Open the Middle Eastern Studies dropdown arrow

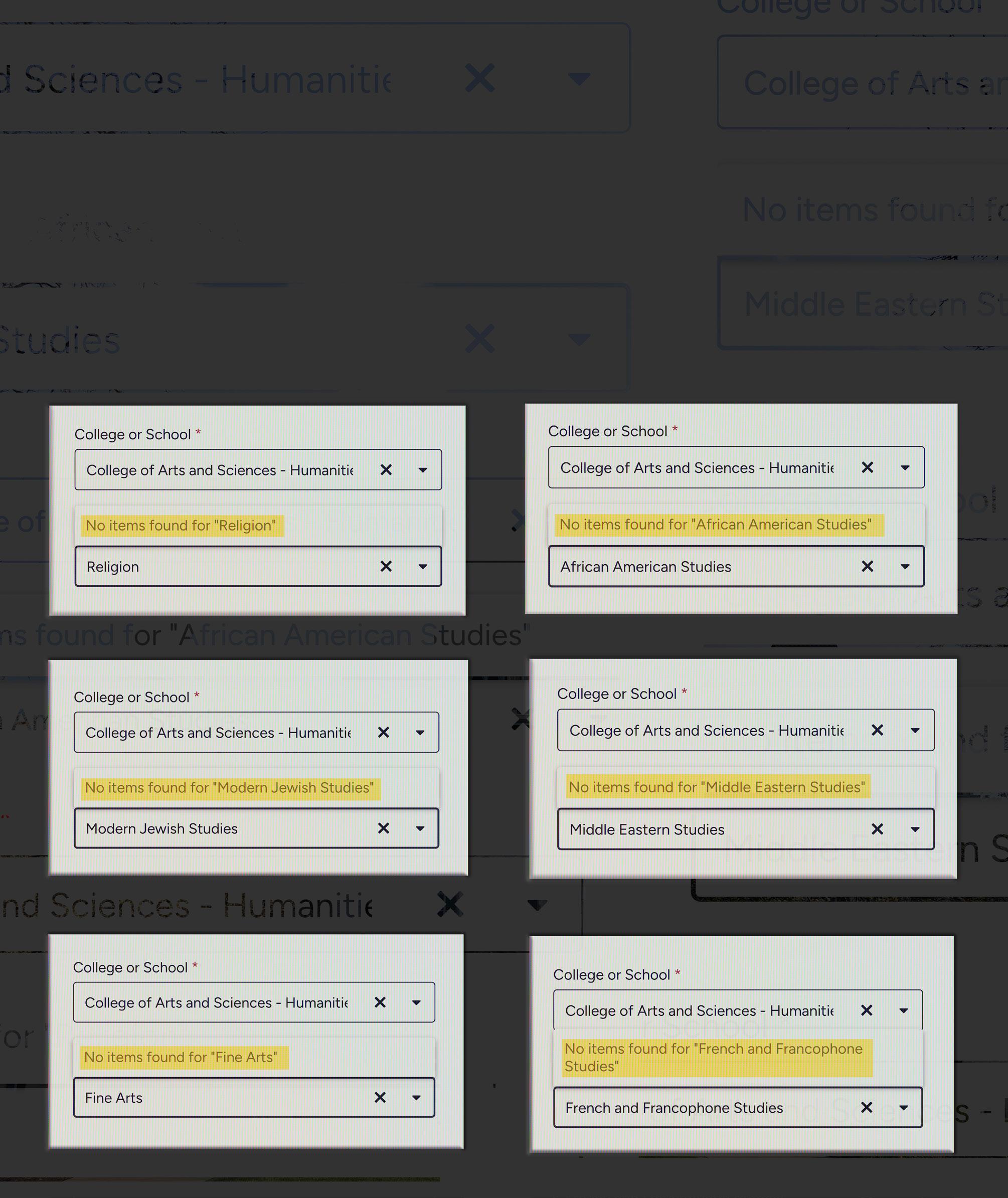915,829
